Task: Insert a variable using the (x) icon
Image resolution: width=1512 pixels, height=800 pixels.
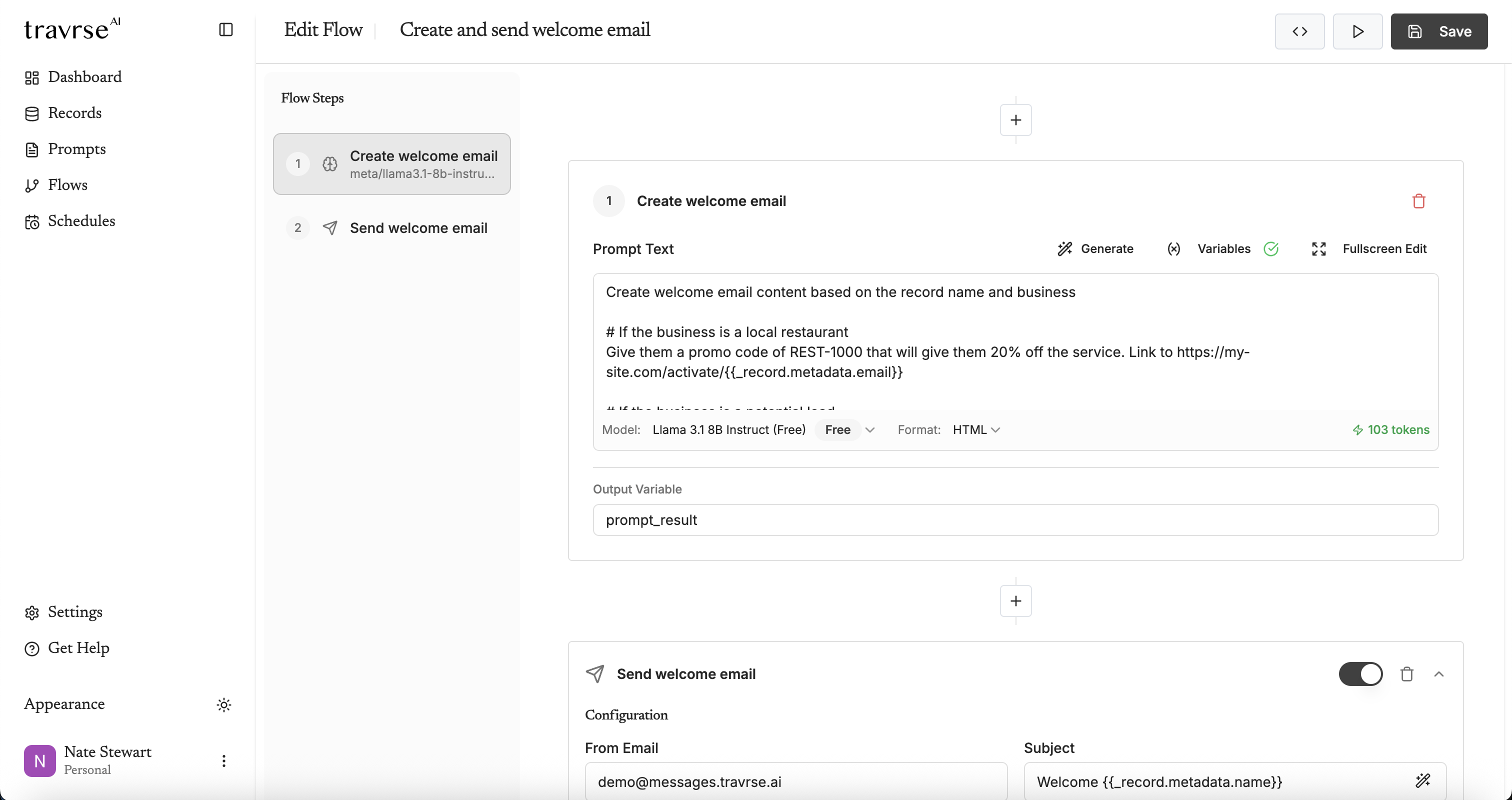Action: click(x=1173, y=249)
